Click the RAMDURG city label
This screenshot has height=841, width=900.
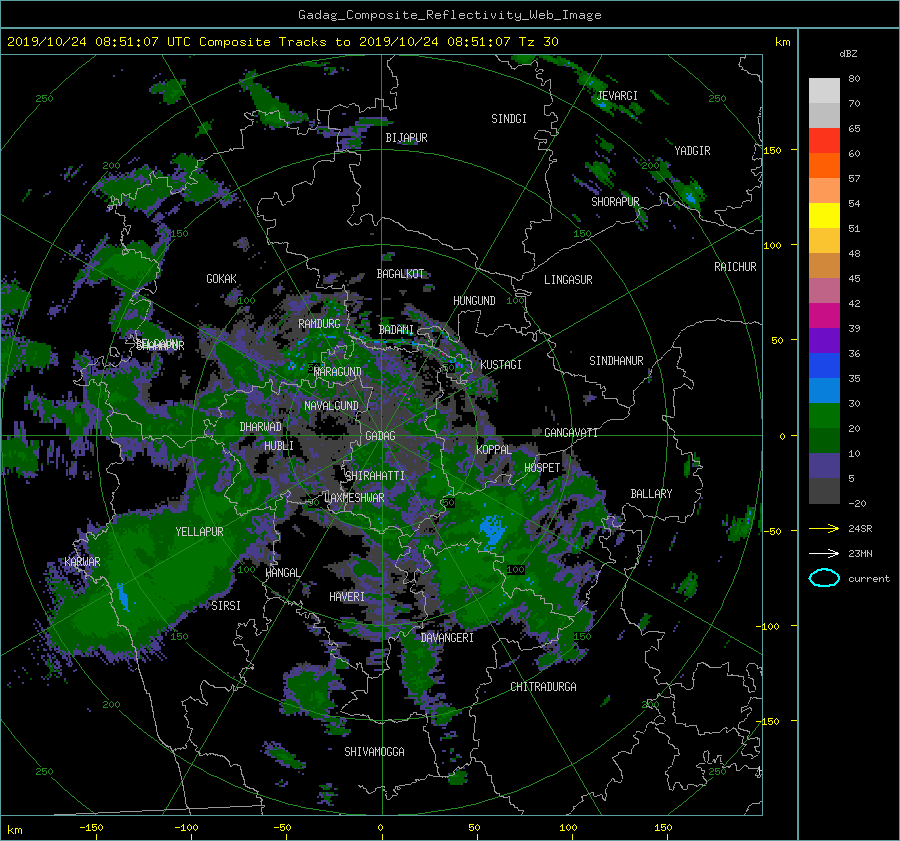[x=319, y=324]
